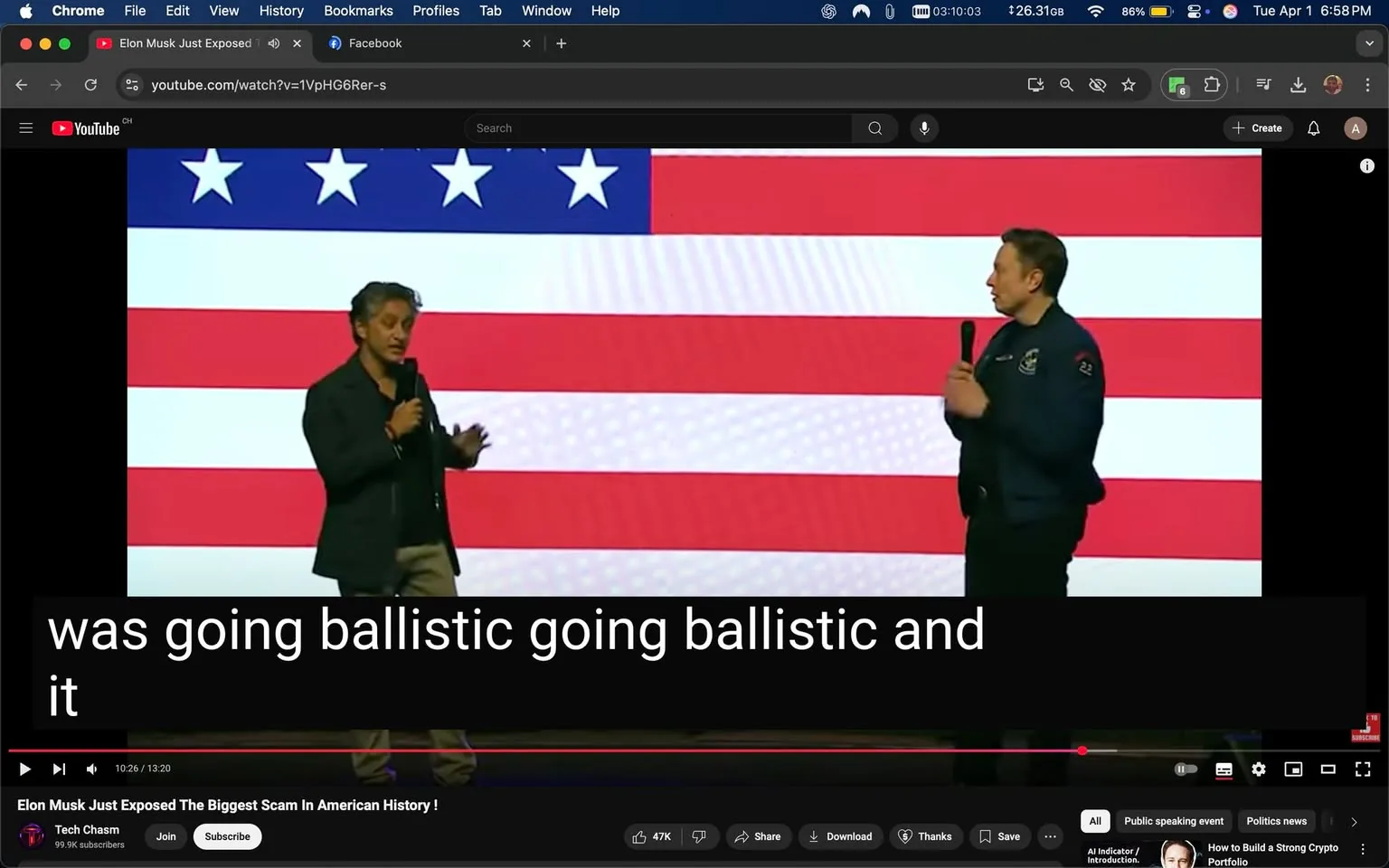Click the YouTube notifications bell

pos(1313,127)
